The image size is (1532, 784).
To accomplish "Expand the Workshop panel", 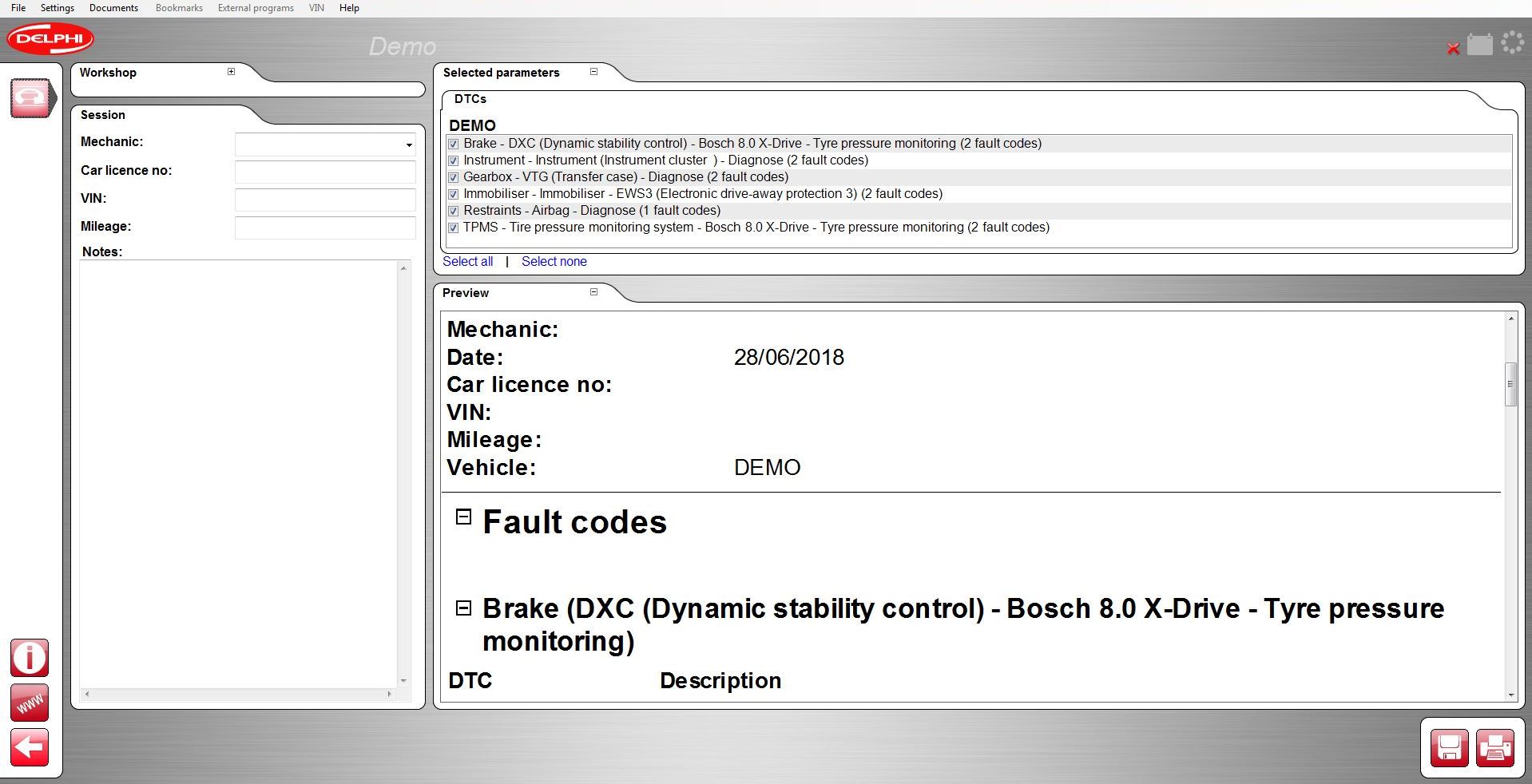I will point(231,72).
